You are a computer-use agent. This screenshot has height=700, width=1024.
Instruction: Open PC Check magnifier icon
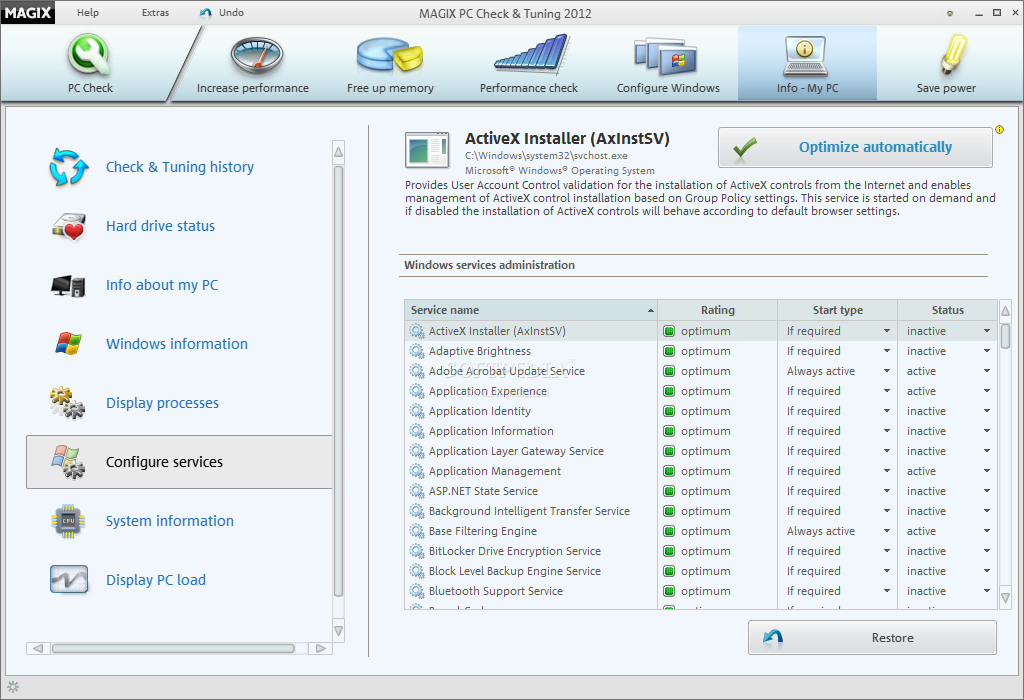click(x=90, y=56)
